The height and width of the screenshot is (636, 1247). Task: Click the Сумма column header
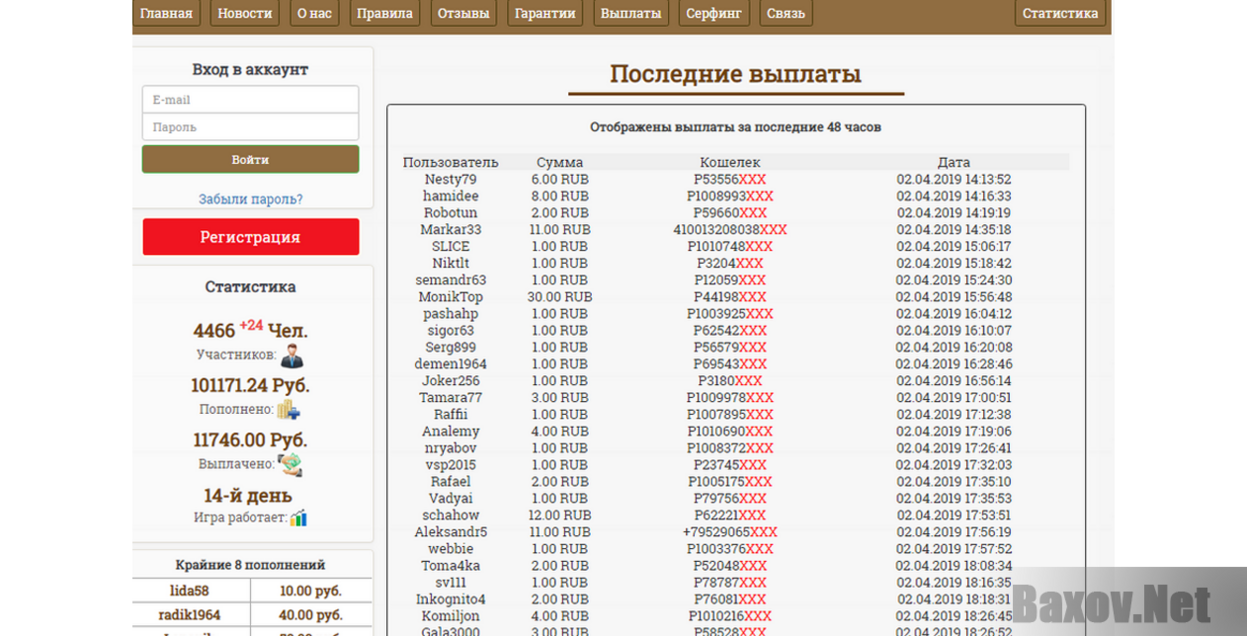(x=560, y=162)
